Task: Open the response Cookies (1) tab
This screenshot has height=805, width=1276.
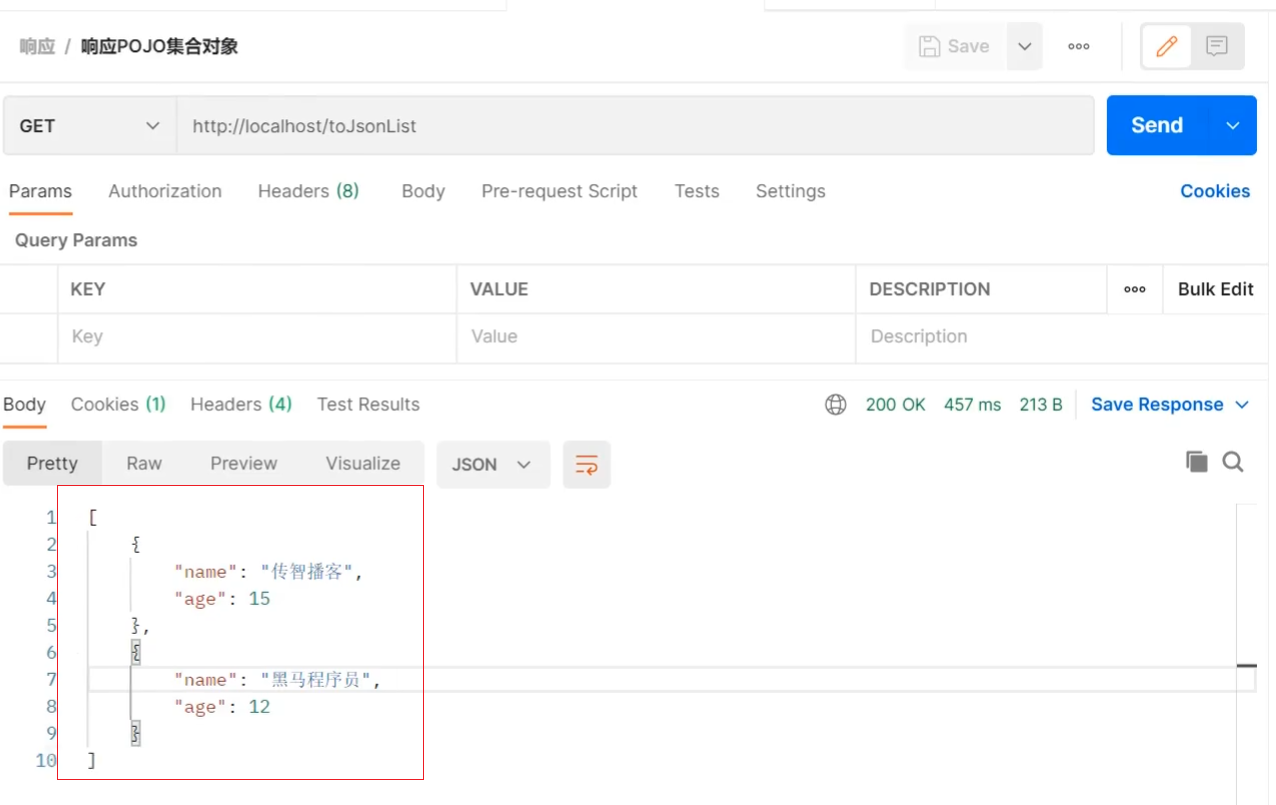Action: 118,404
